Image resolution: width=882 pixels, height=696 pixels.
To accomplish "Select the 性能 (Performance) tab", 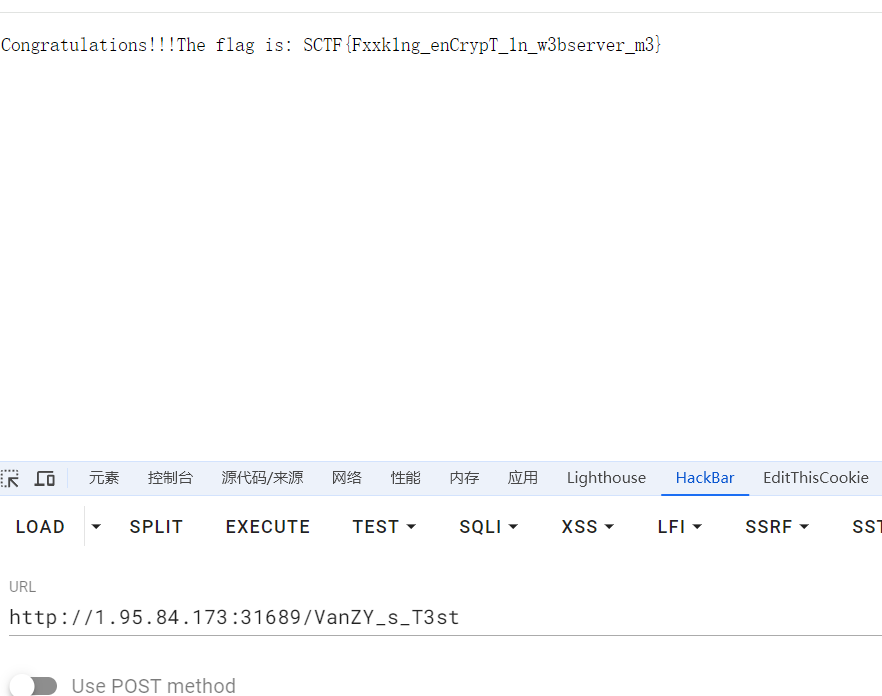I will [405, 478].
